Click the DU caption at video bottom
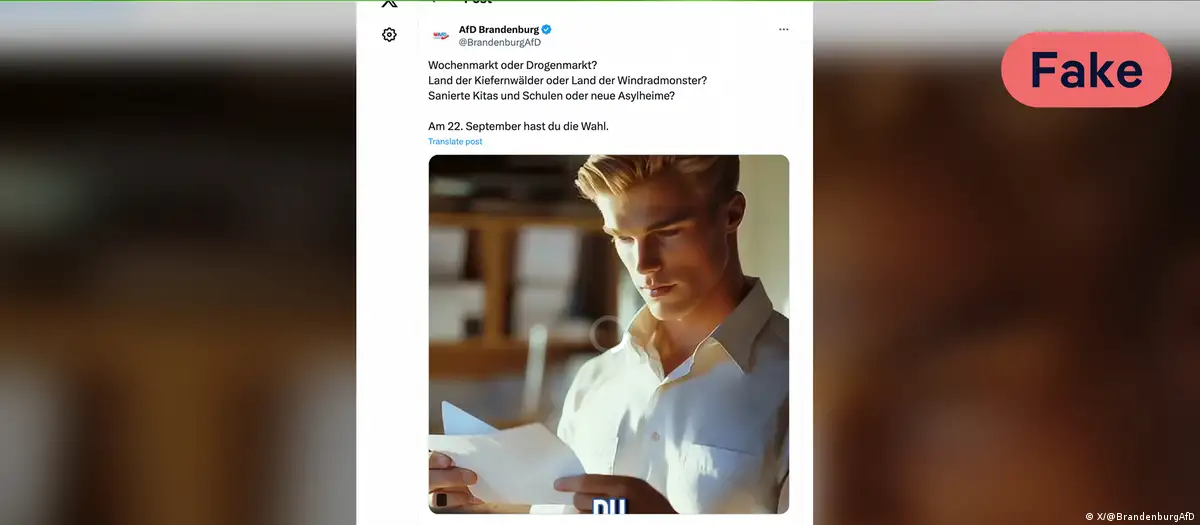 coord(609,507)
